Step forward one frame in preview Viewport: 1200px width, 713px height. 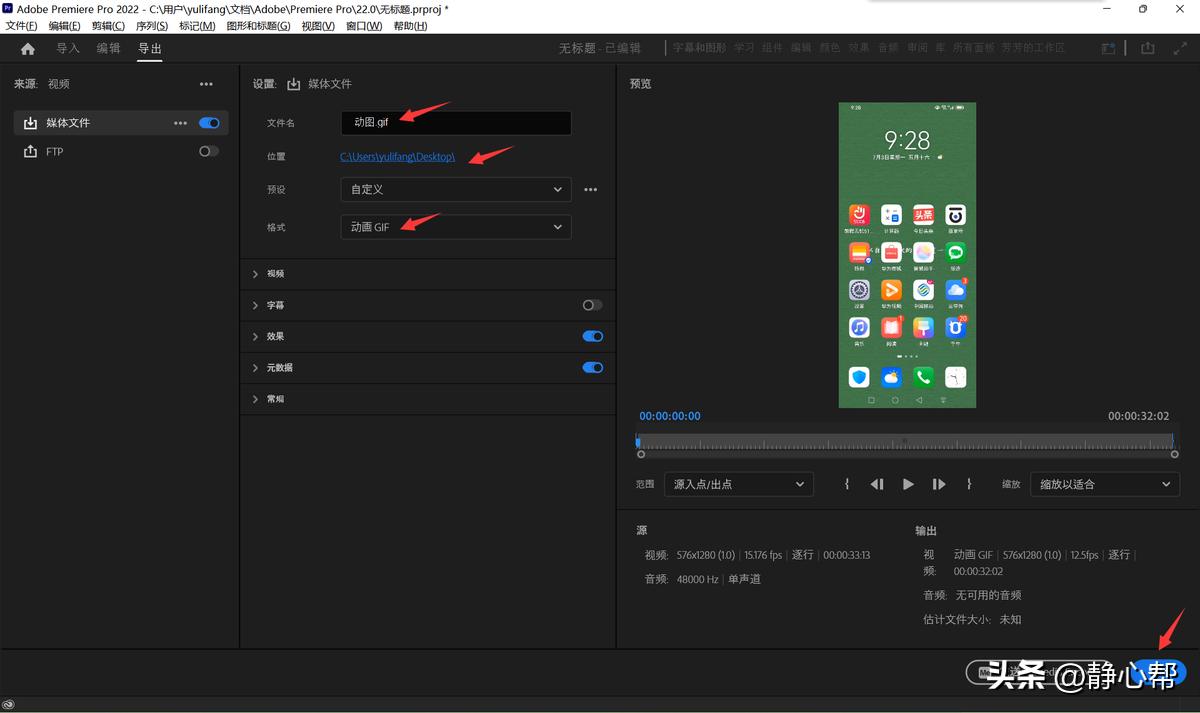939,484
